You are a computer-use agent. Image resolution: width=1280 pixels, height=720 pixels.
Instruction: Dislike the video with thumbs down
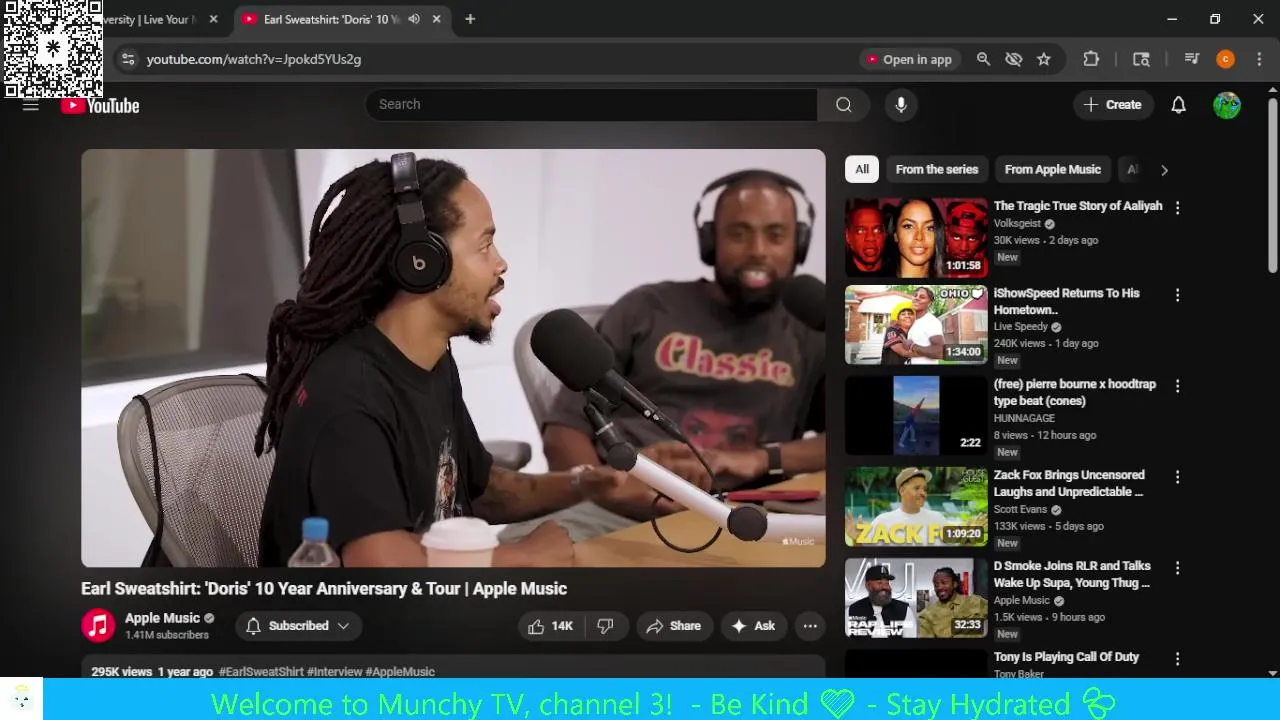(x=605, y=626)
